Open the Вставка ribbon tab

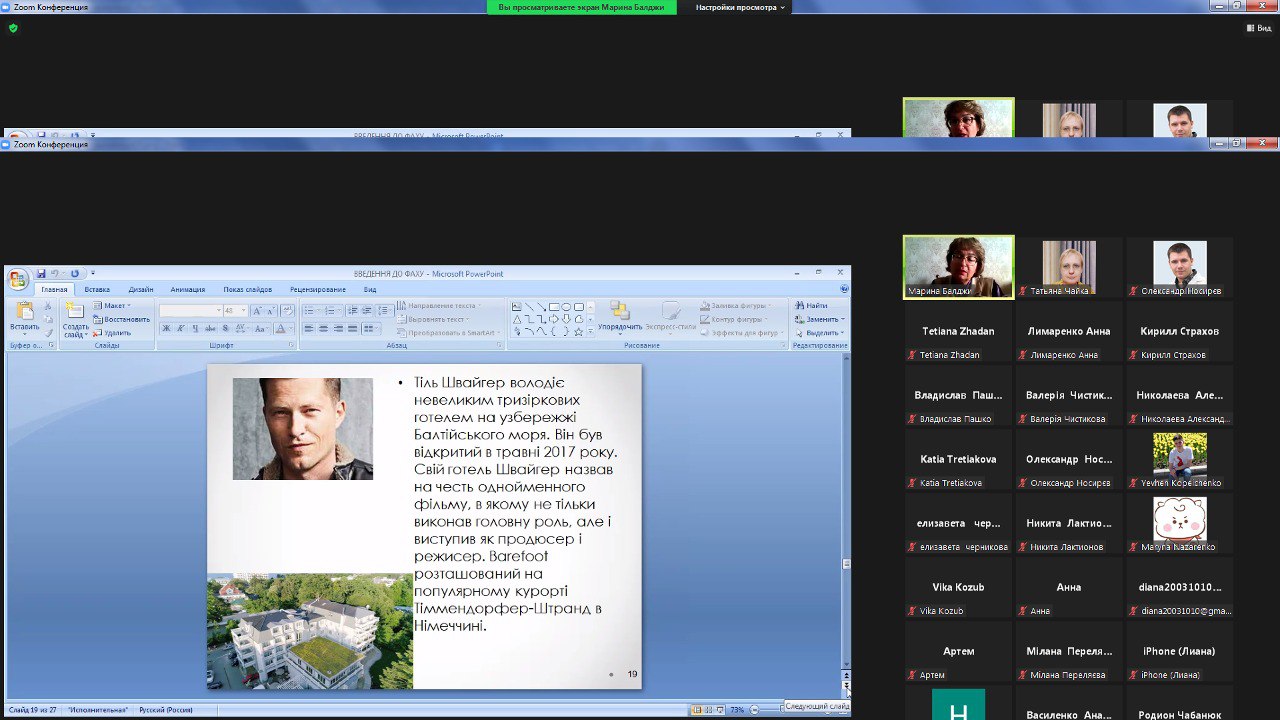click(x=97, y=290)
